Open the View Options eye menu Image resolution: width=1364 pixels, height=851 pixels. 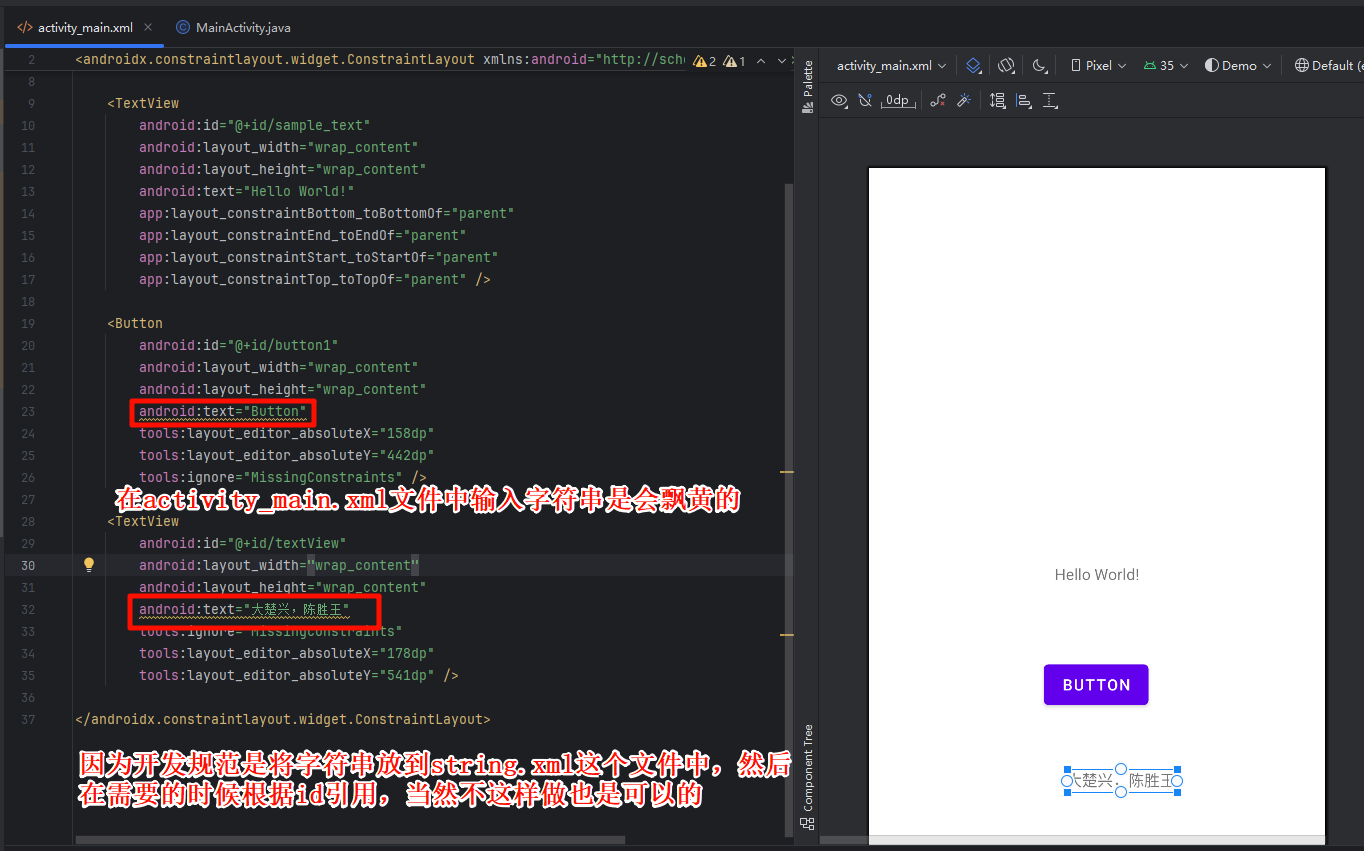pyautogui.click(x=839, y=100)
